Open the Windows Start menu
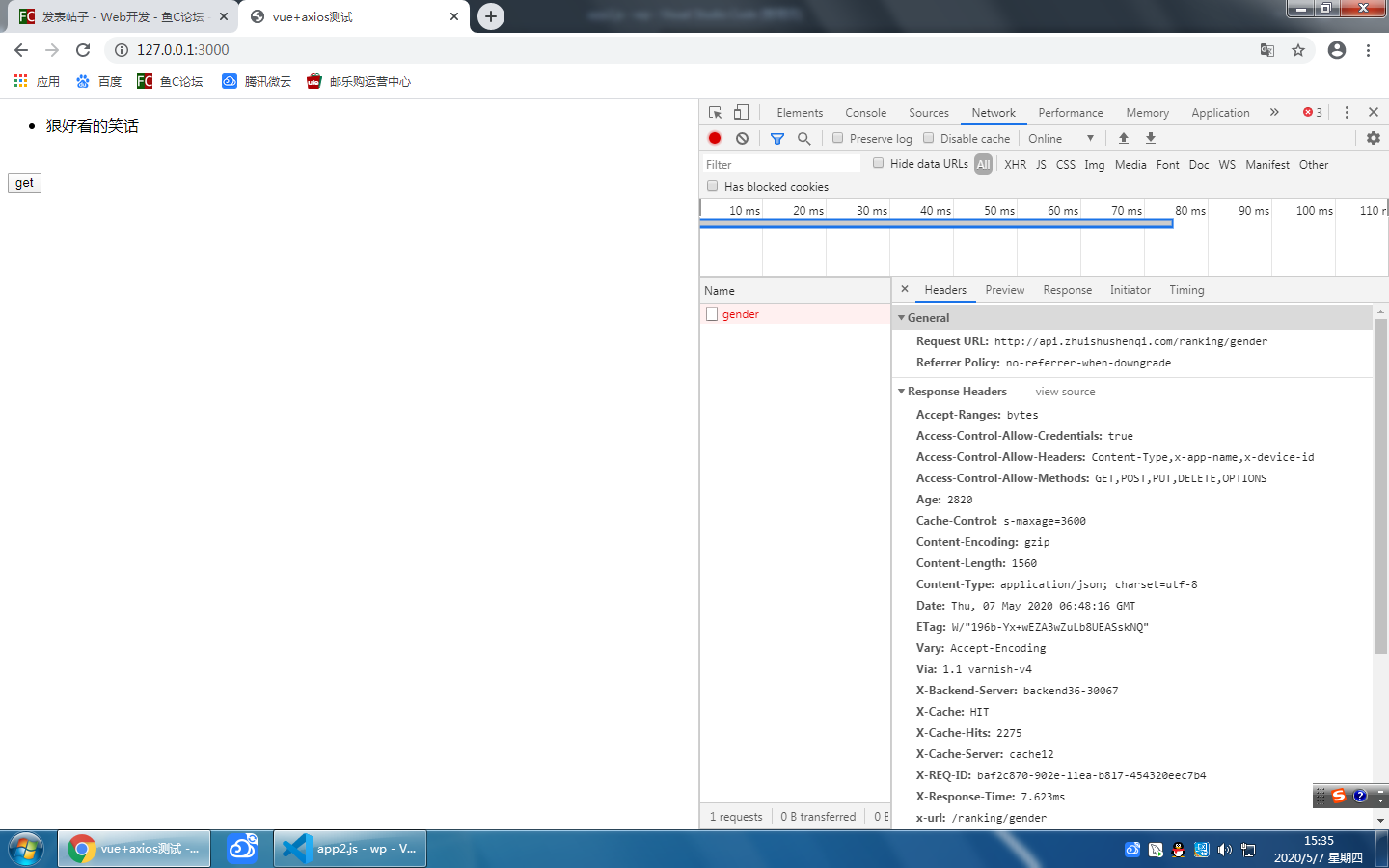The height and width of the screenshot is (868, 1389). click(25, 849)
